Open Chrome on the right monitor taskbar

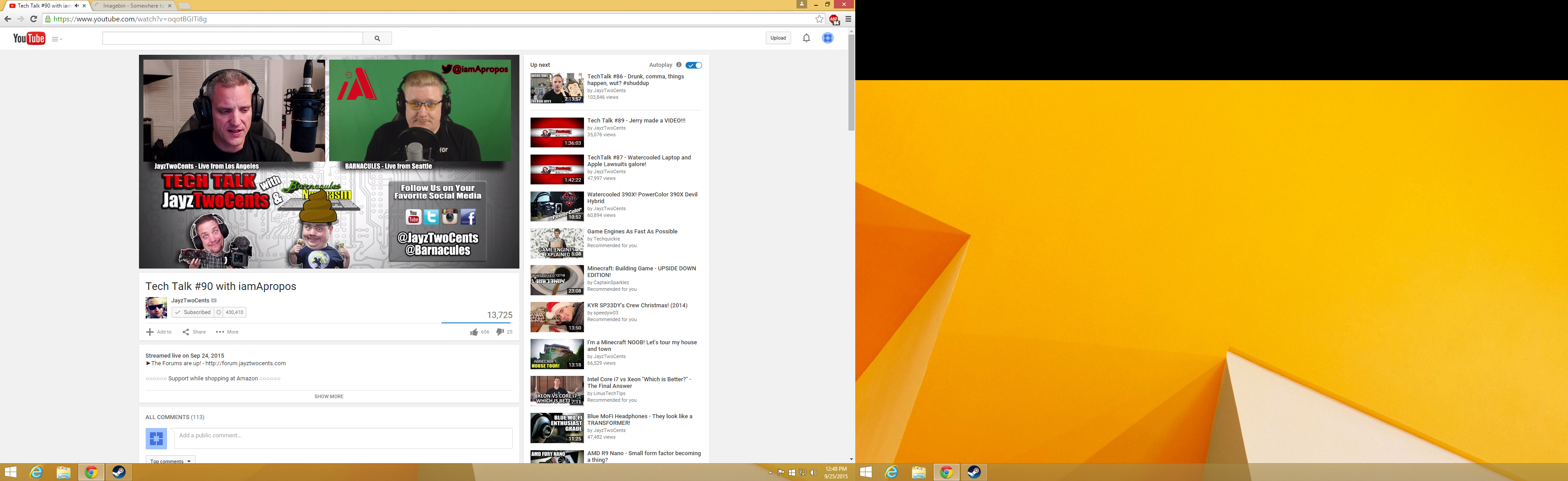[x=946, y=472]
